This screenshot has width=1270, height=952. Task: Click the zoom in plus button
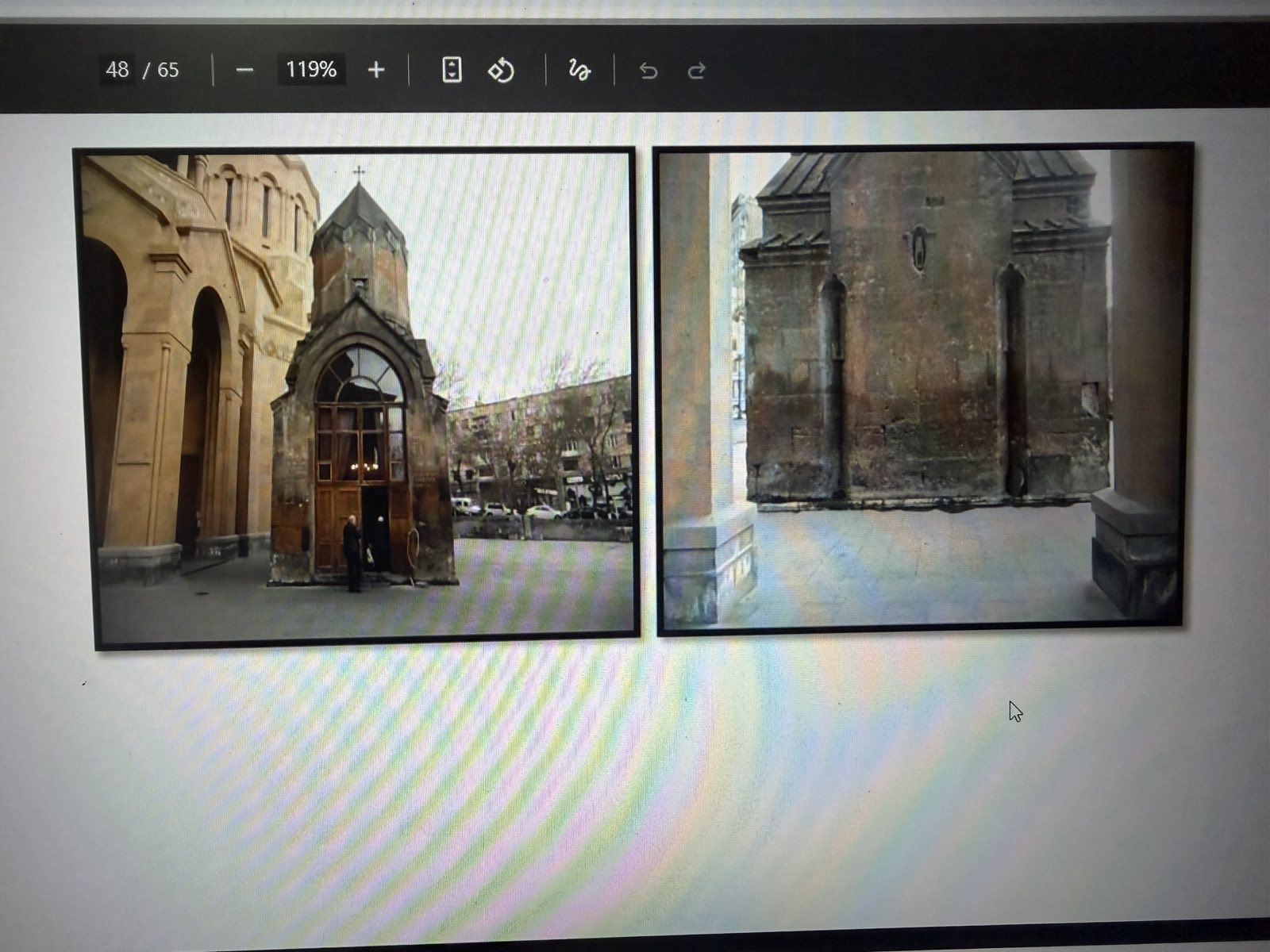[376, 71]
